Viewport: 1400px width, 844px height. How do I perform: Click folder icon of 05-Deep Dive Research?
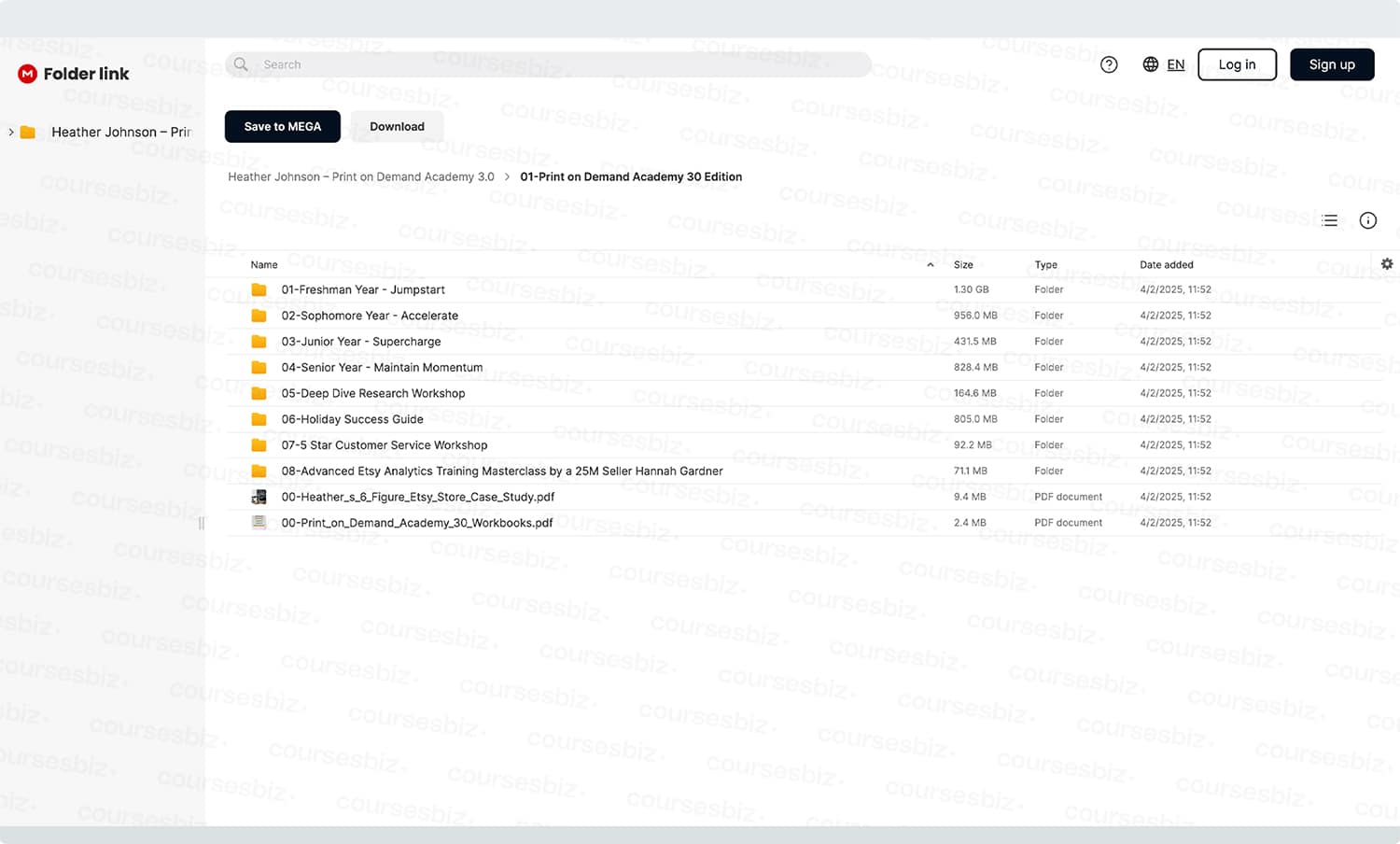[259, 393]
